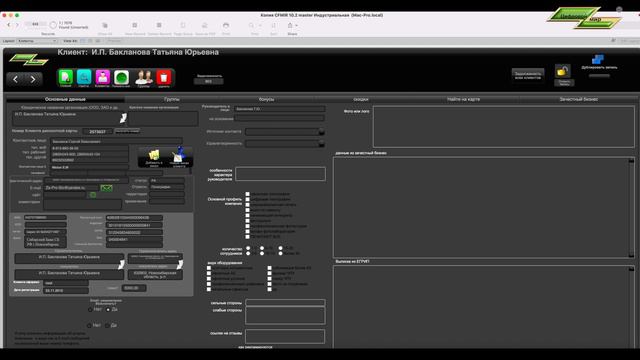Open the Группы two-people icon
Screen dimensions: 640x360
[x=144, y=77]
